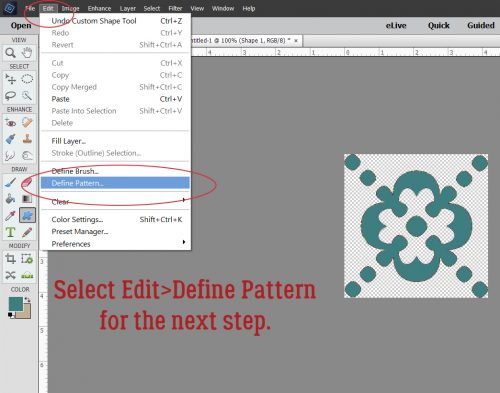The height and width of the screenshot is (393, 500).
Task: Open the Layer menu
Action: pos(128,8)
